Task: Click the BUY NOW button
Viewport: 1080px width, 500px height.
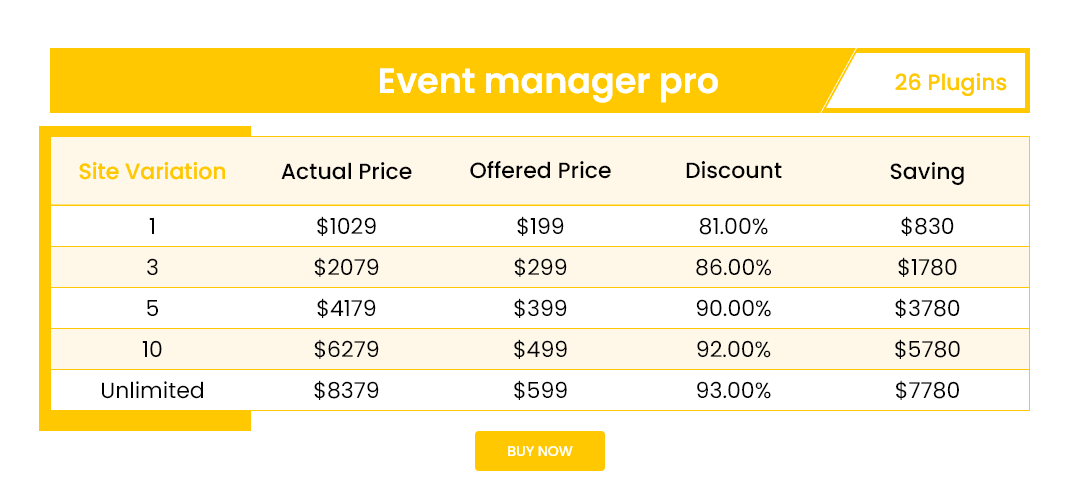Action: click(x=540, y=451)
